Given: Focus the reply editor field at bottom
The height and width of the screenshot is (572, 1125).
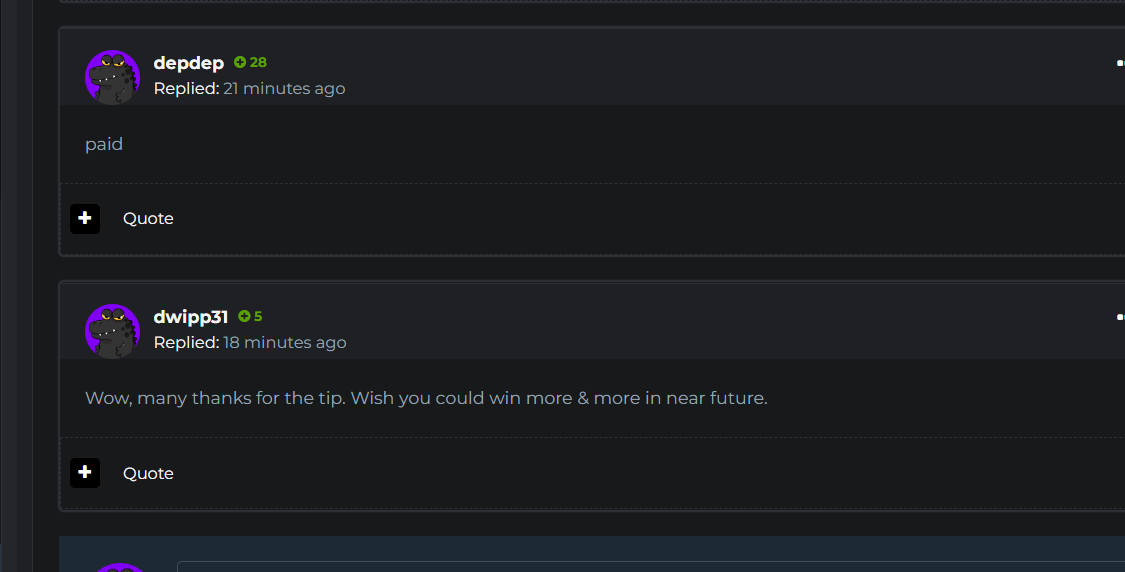Looking at the screenshot, I should pyautogui.click(x=650, y=566).
